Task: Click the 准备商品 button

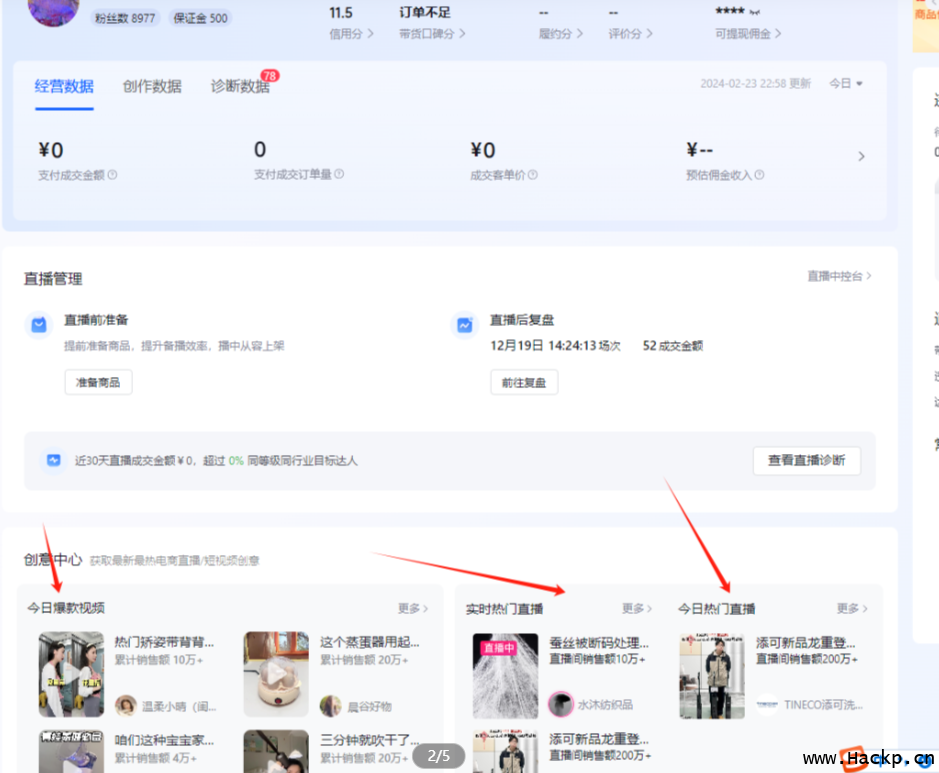Action: [x=98, y=382]
